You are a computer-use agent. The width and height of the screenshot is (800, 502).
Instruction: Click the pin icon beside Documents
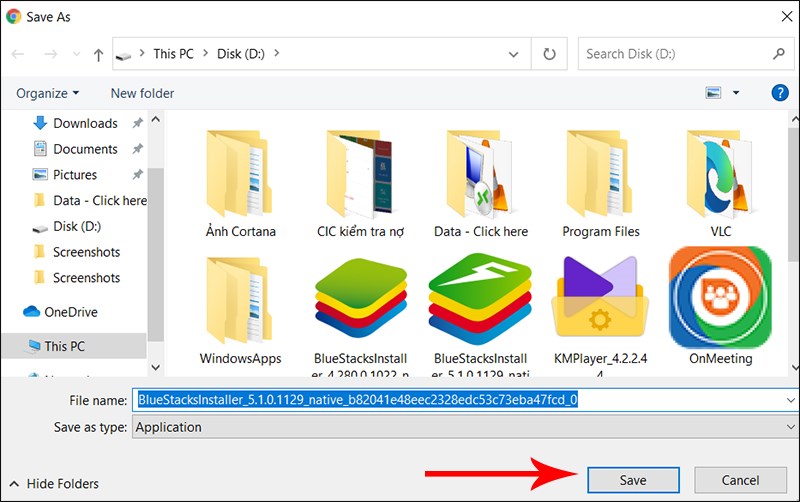137,149
